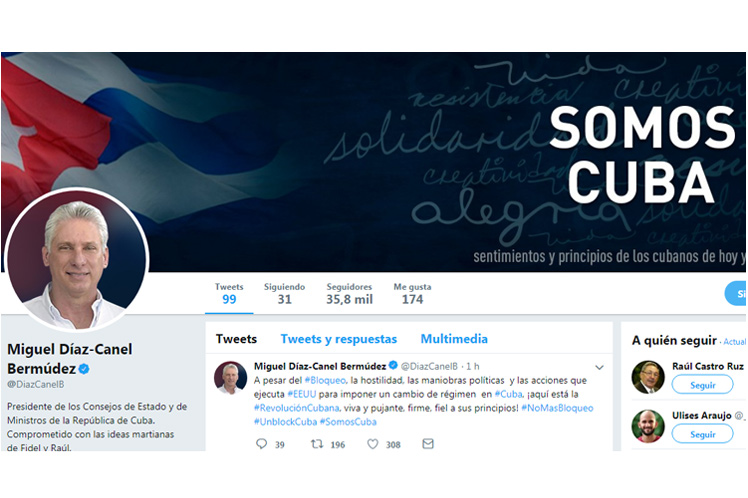Screen dimensions: 748x498
Task: Follow Ulises Araujo with Seguir
Action: (702, 434)
